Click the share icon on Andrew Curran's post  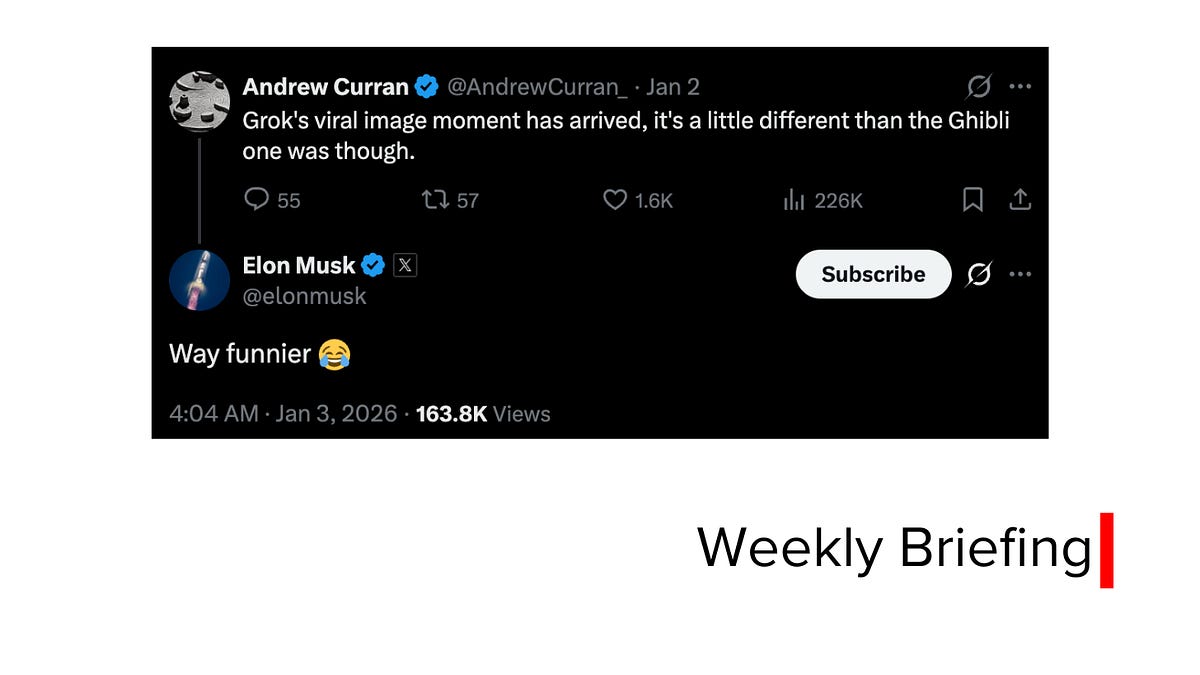point(1019,200)
